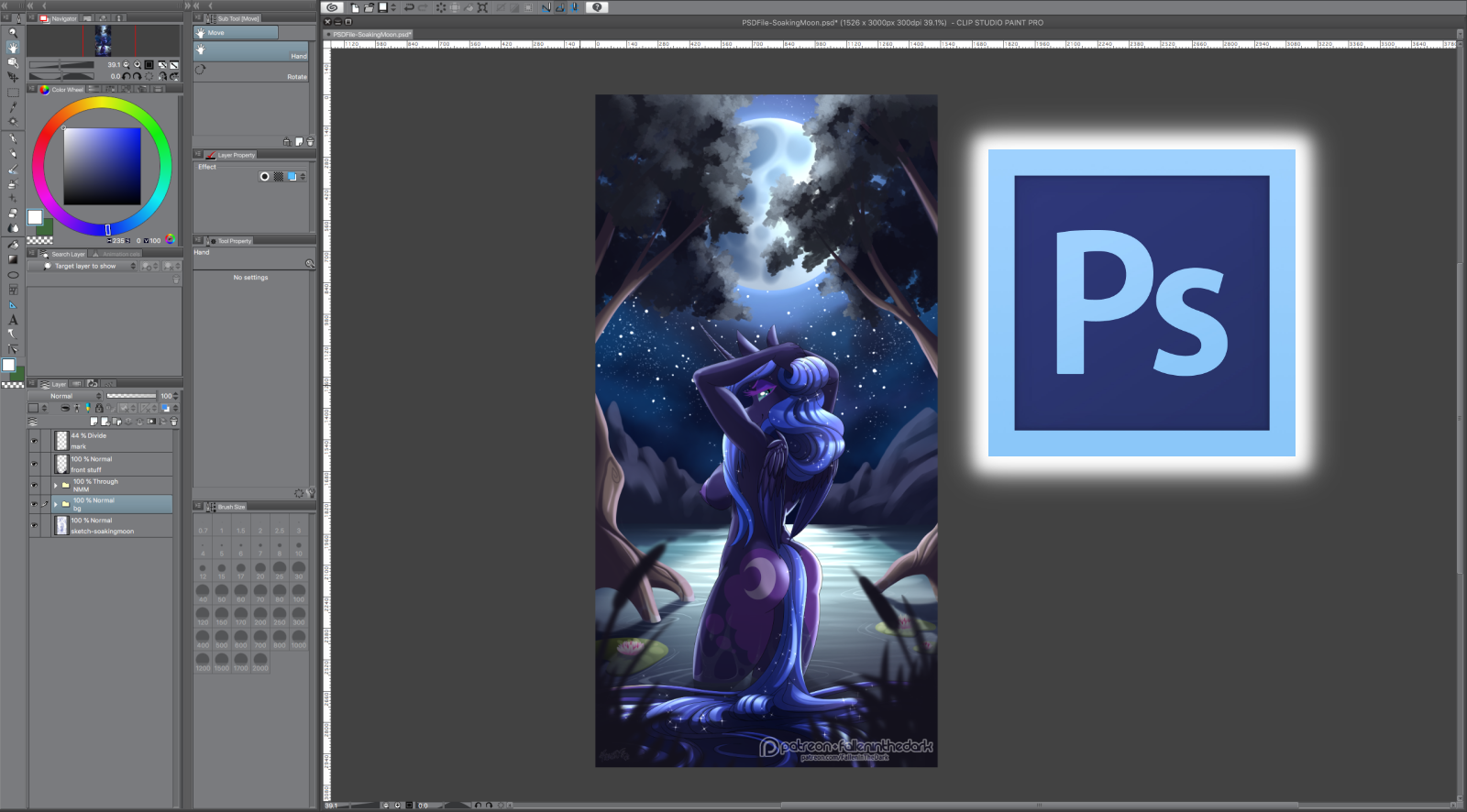
Task: Hide the mark layer
Action: tap(34, 441)
